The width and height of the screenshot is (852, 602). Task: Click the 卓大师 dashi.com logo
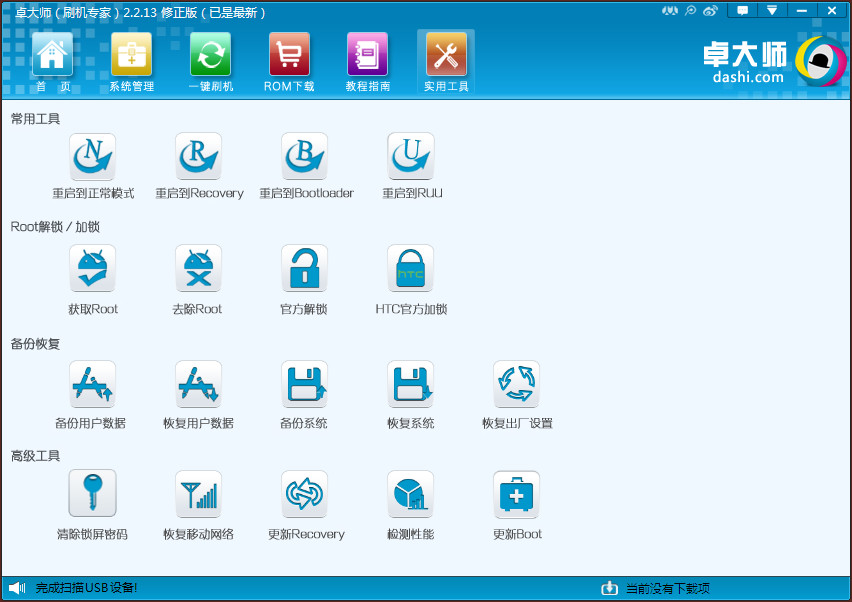point(774,61)
